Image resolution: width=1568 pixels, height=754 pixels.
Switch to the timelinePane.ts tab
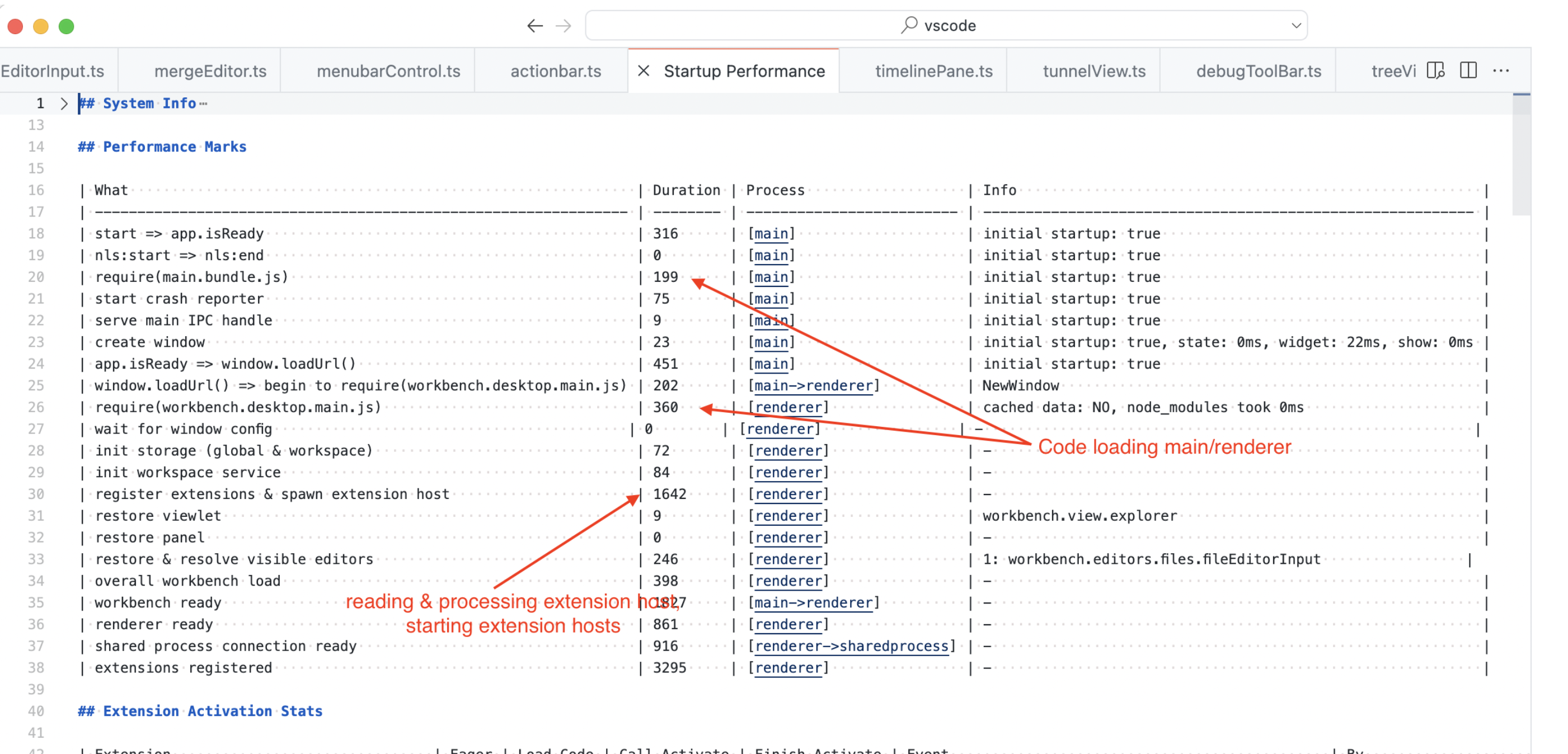pos(933,71)
